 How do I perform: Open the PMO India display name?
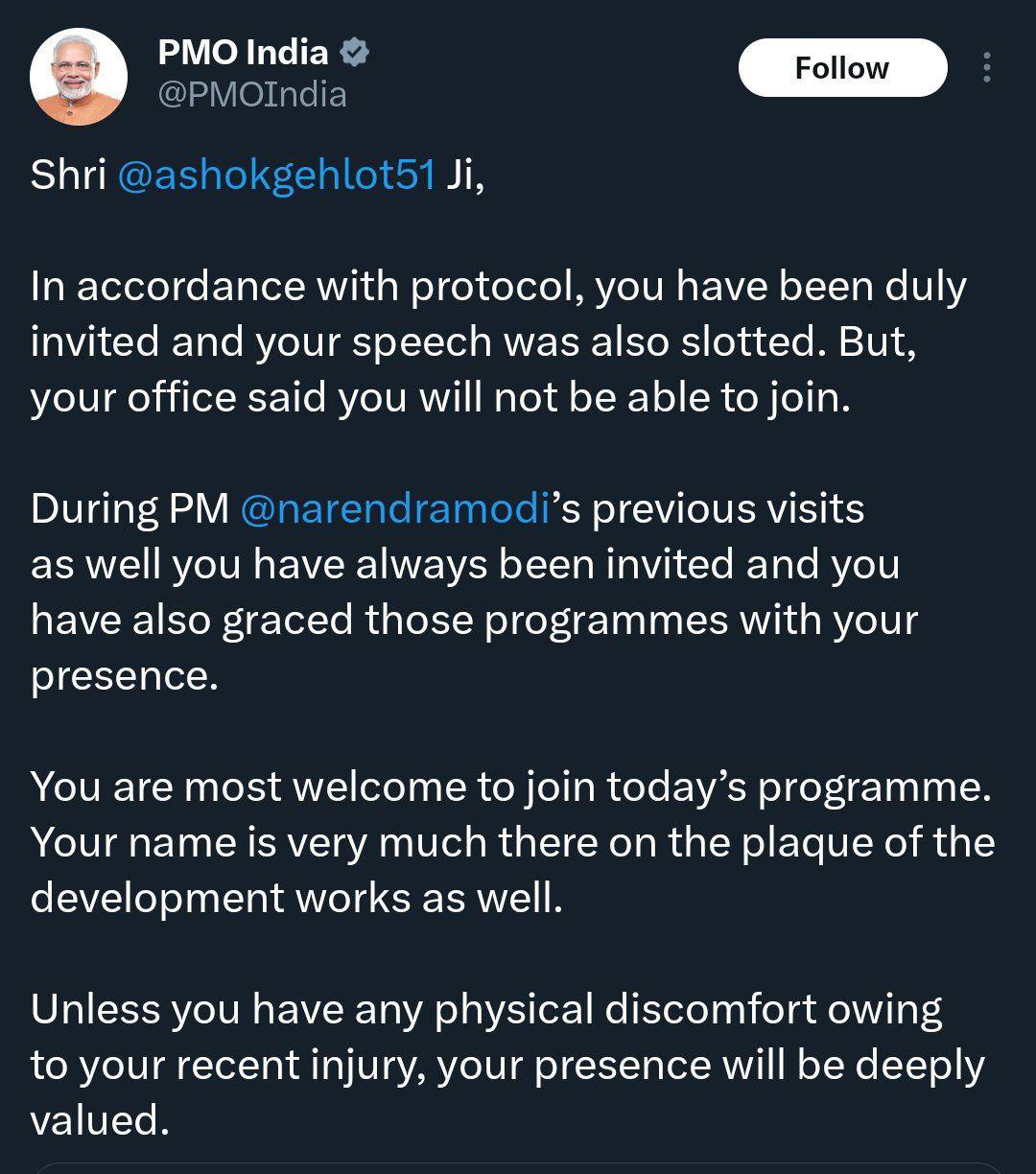244,53
